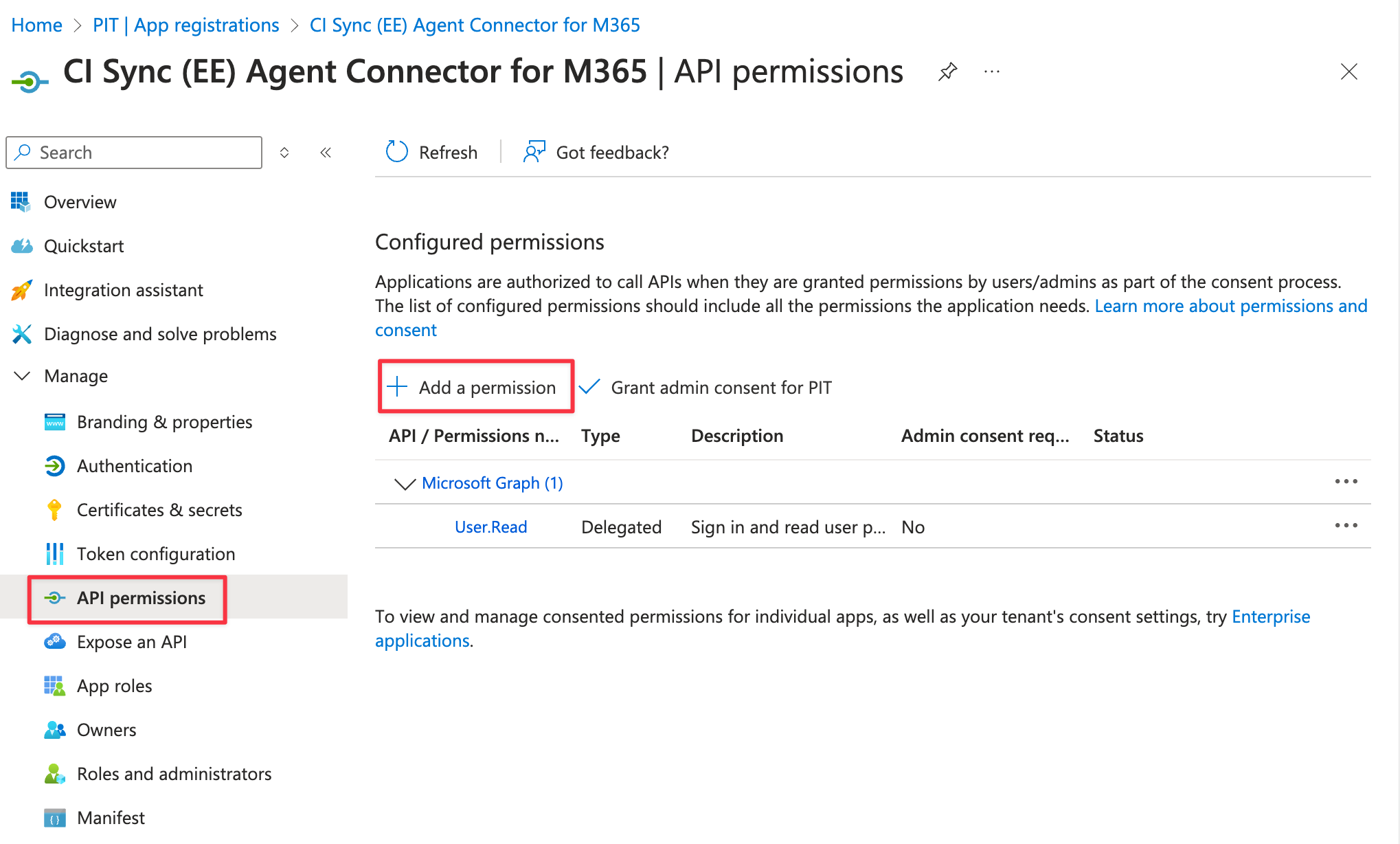Go to Home in the breadcrumb
1400x844 pixels.
(x=37, y=25)
